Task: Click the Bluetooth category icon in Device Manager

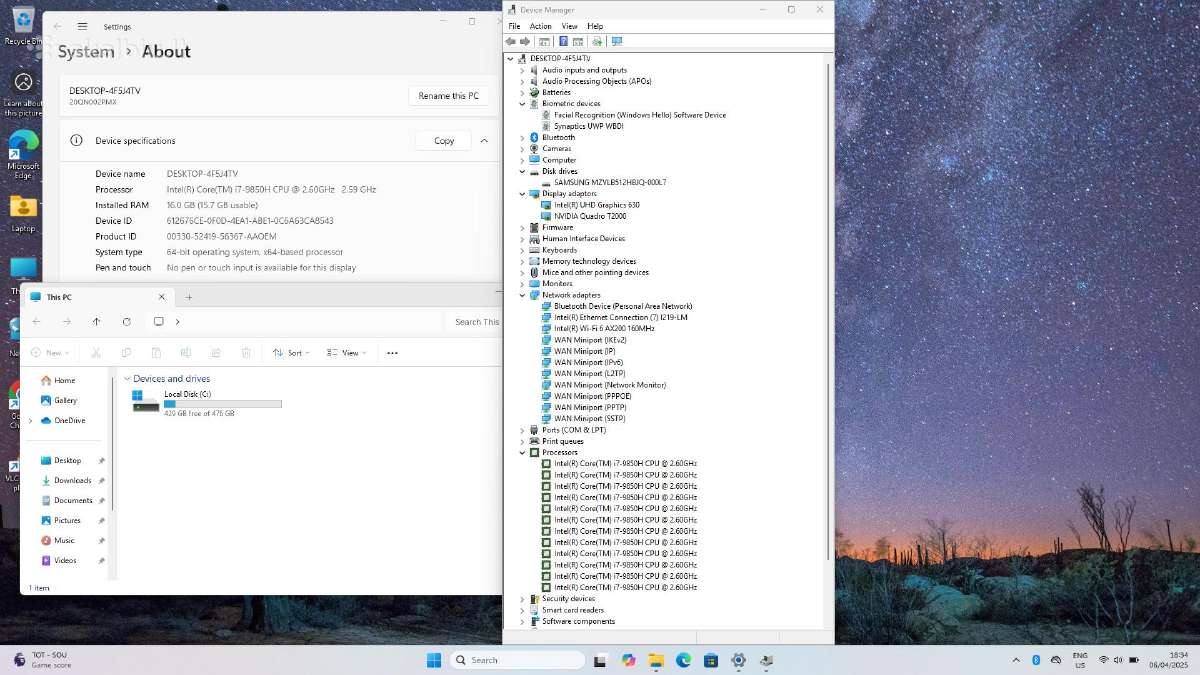Action: click(x=534, y=137)
